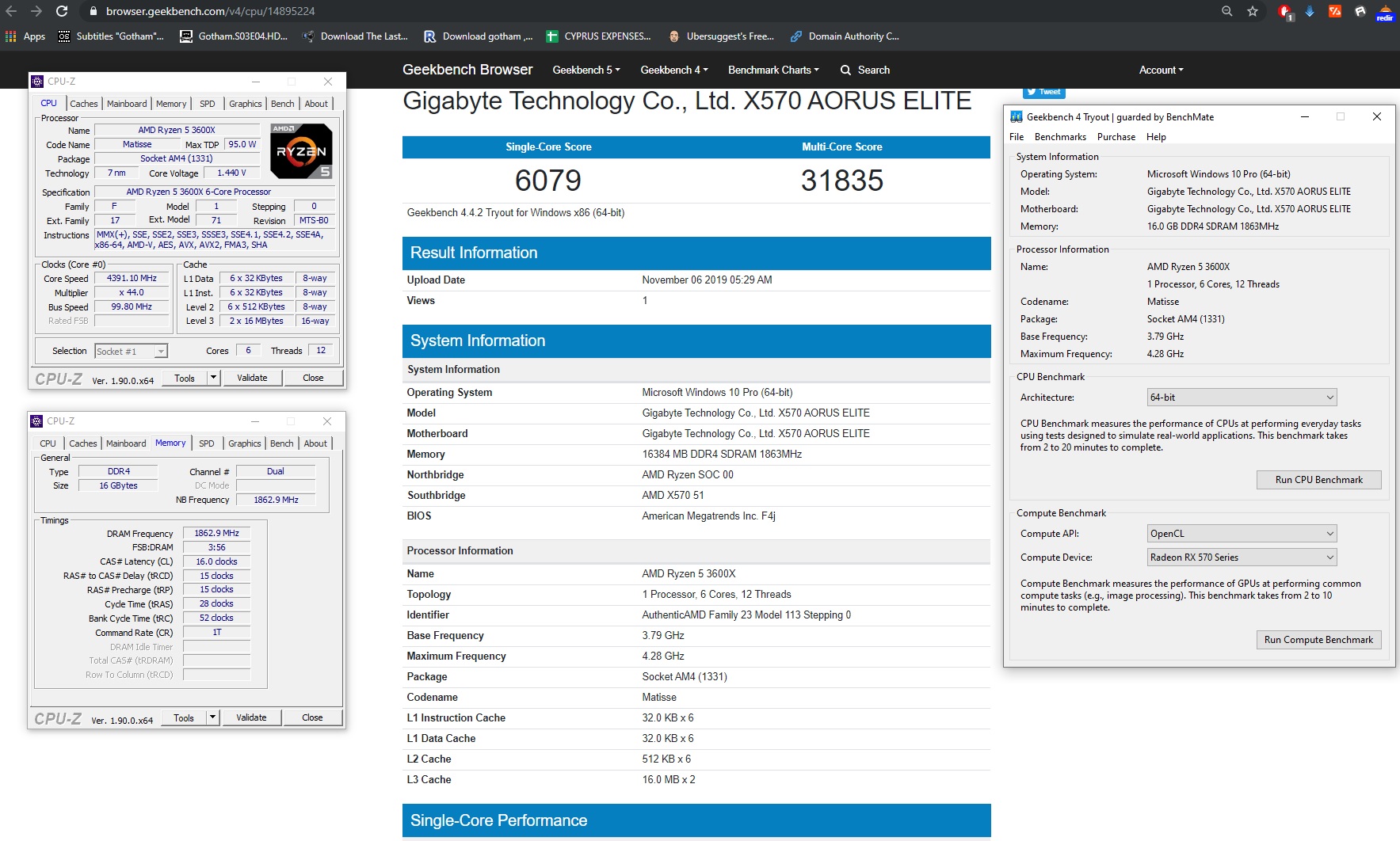Open the Subtitles "Gotham" bookmark

(112, 36)
